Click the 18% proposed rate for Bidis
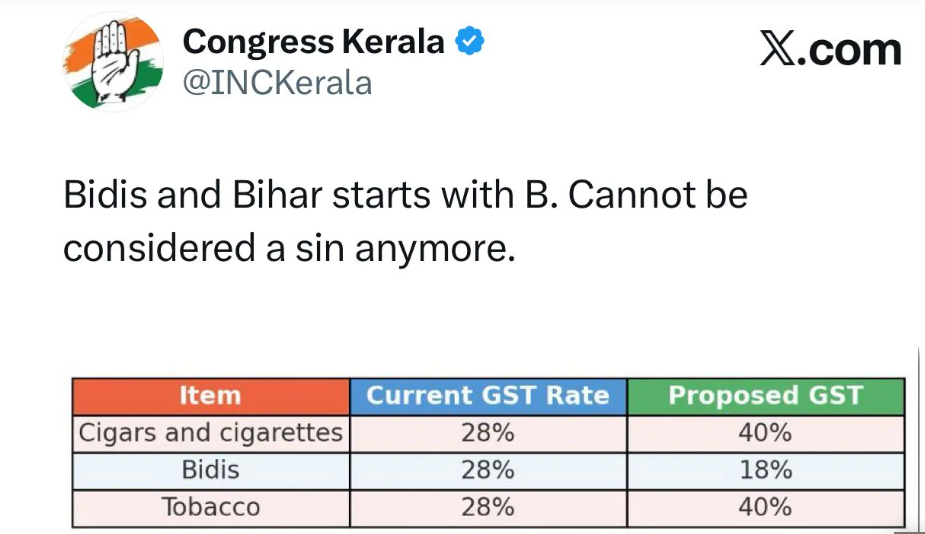 [x=765, y=469]
